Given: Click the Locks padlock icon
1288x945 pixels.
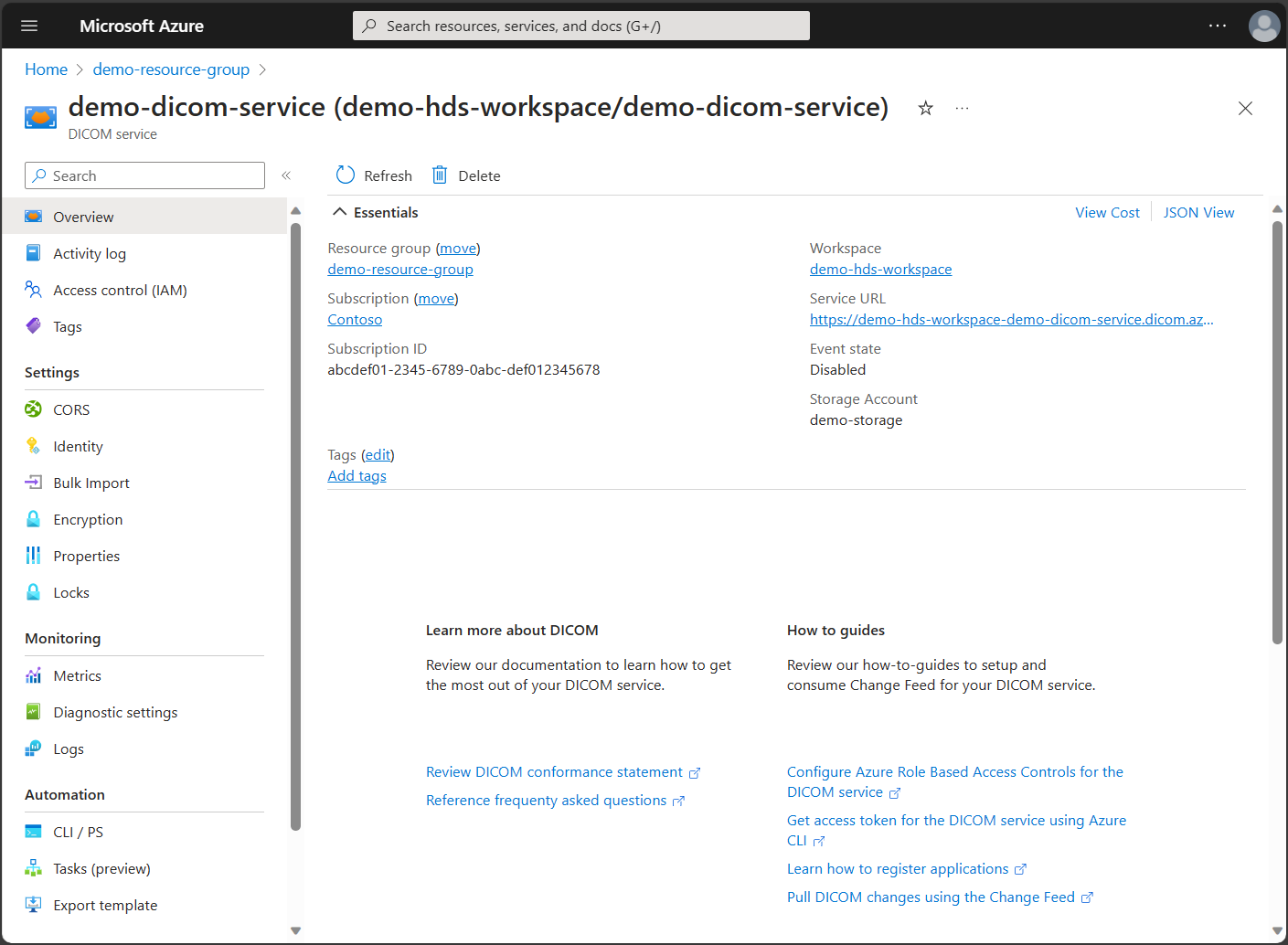Looking at the screenshot, I should click(x=33, y=591).
